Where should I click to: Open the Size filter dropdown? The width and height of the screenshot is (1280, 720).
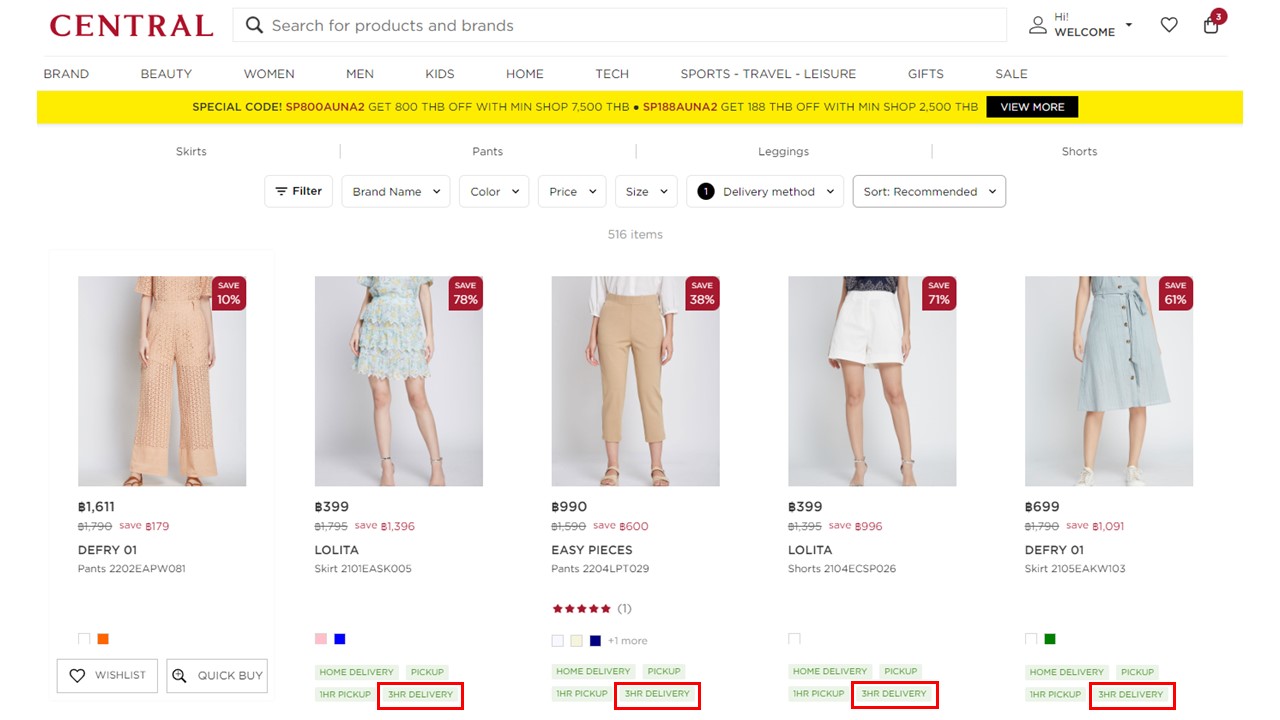point(646,192)
